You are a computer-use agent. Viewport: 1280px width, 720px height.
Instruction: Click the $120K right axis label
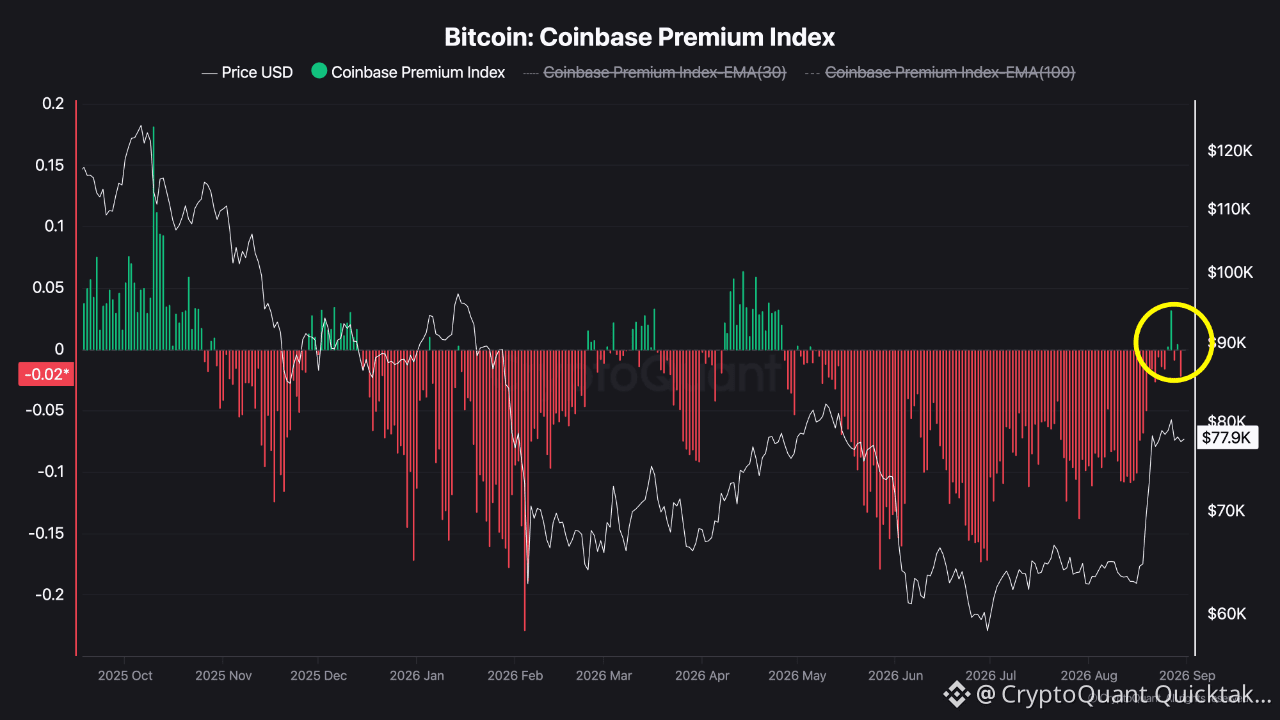coord(1230,151)
